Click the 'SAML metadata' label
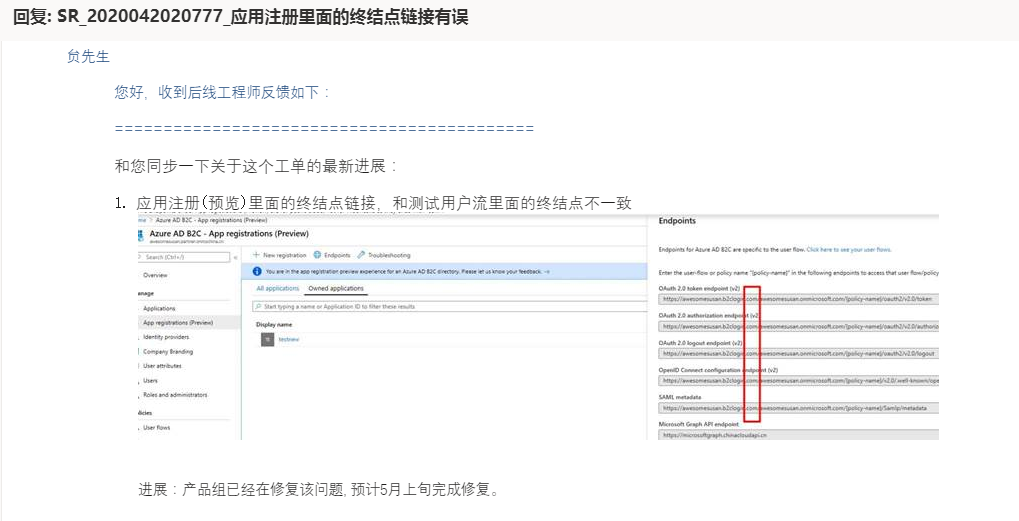Image resolution: width=1019 pixels, height=521 pixels. [680, 397]
